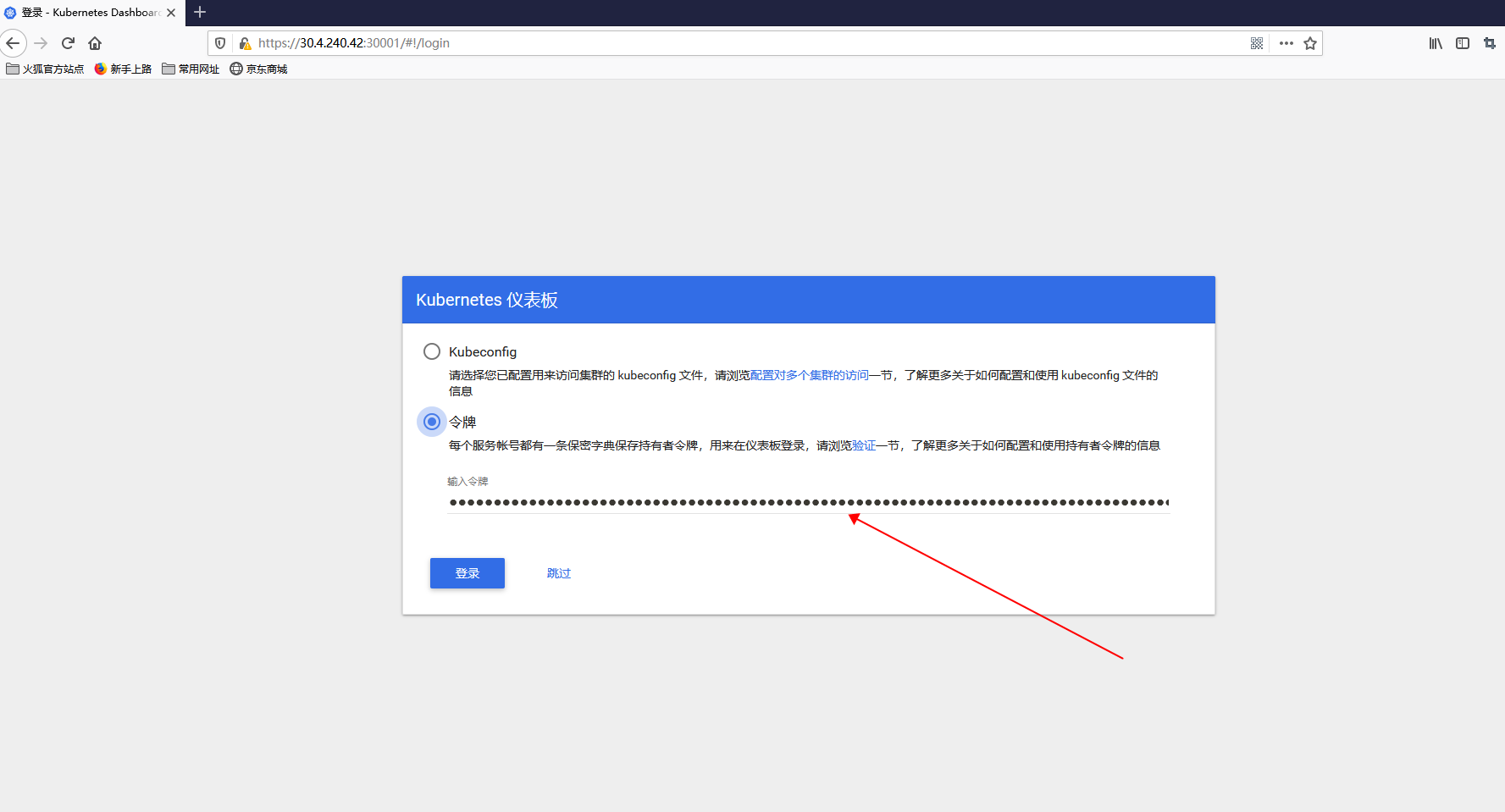Viewport: 1505px width, 812px height.
Task: Toggle the sidebar view icon
Action: pos(1463,43)
